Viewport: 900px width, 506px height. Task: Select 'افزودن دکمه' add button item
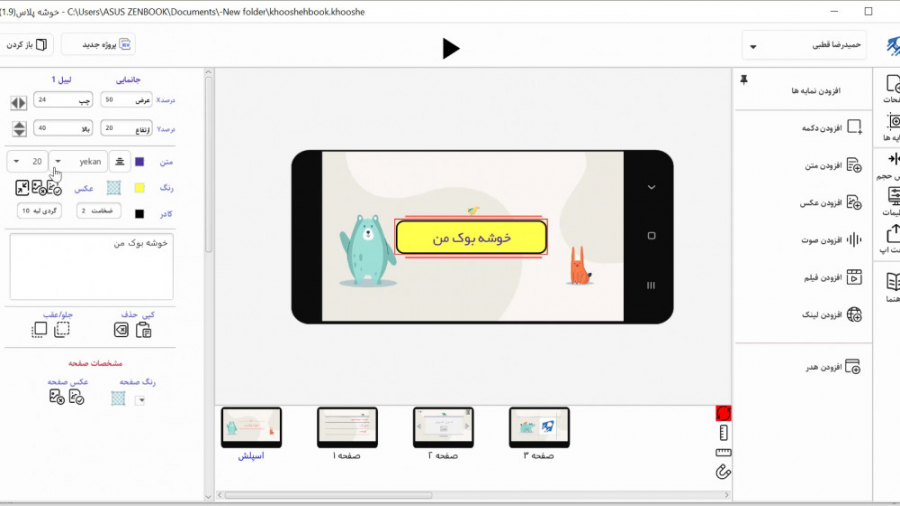[831, 127]
